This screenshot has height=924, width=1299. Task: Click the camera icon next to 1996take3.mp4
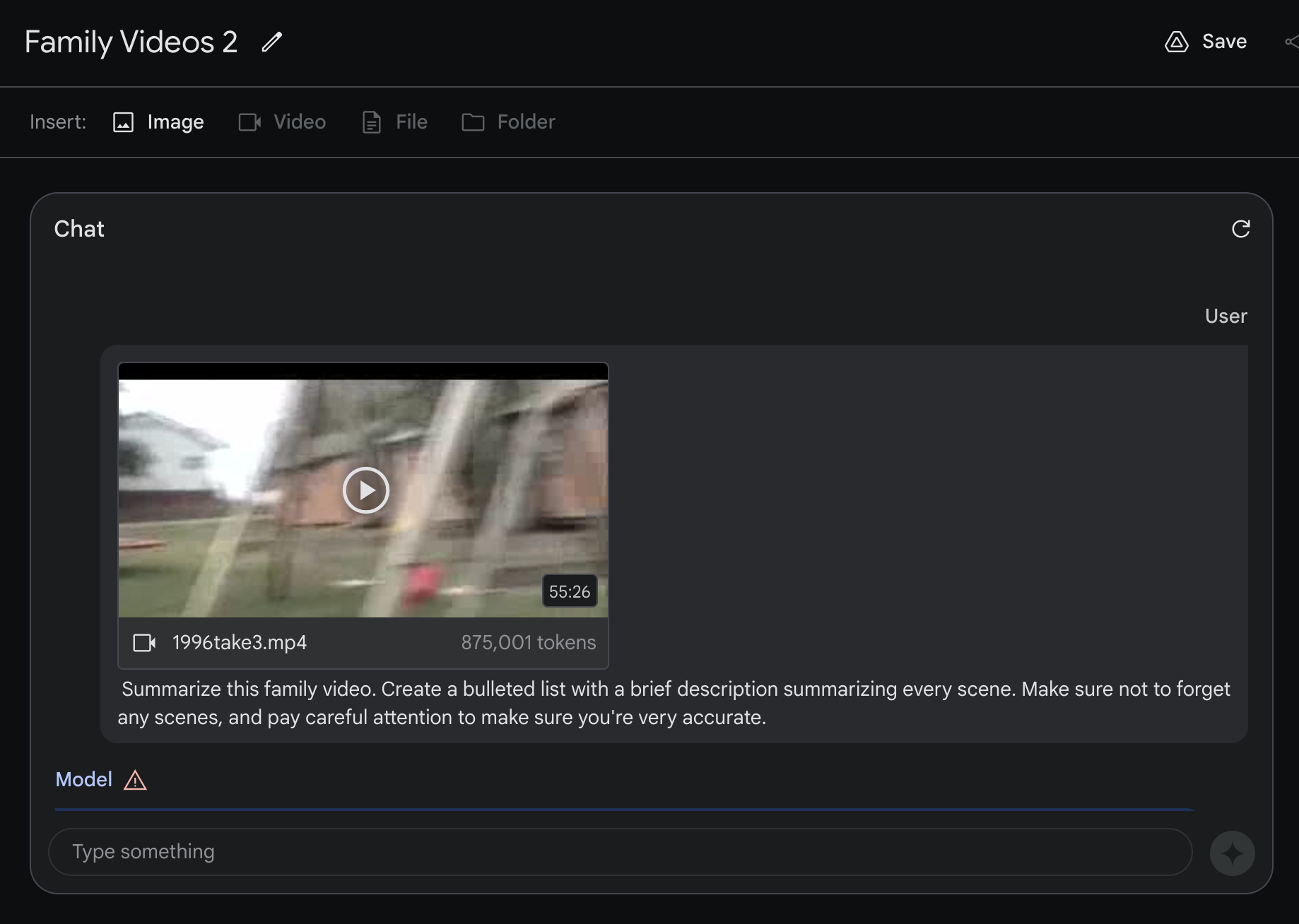144,643
